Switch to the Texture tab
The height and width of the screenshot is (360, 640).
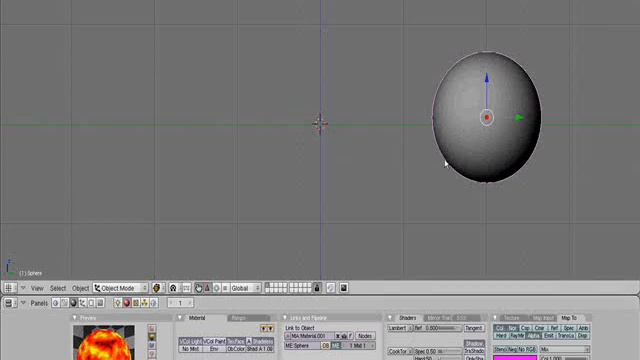512,318
